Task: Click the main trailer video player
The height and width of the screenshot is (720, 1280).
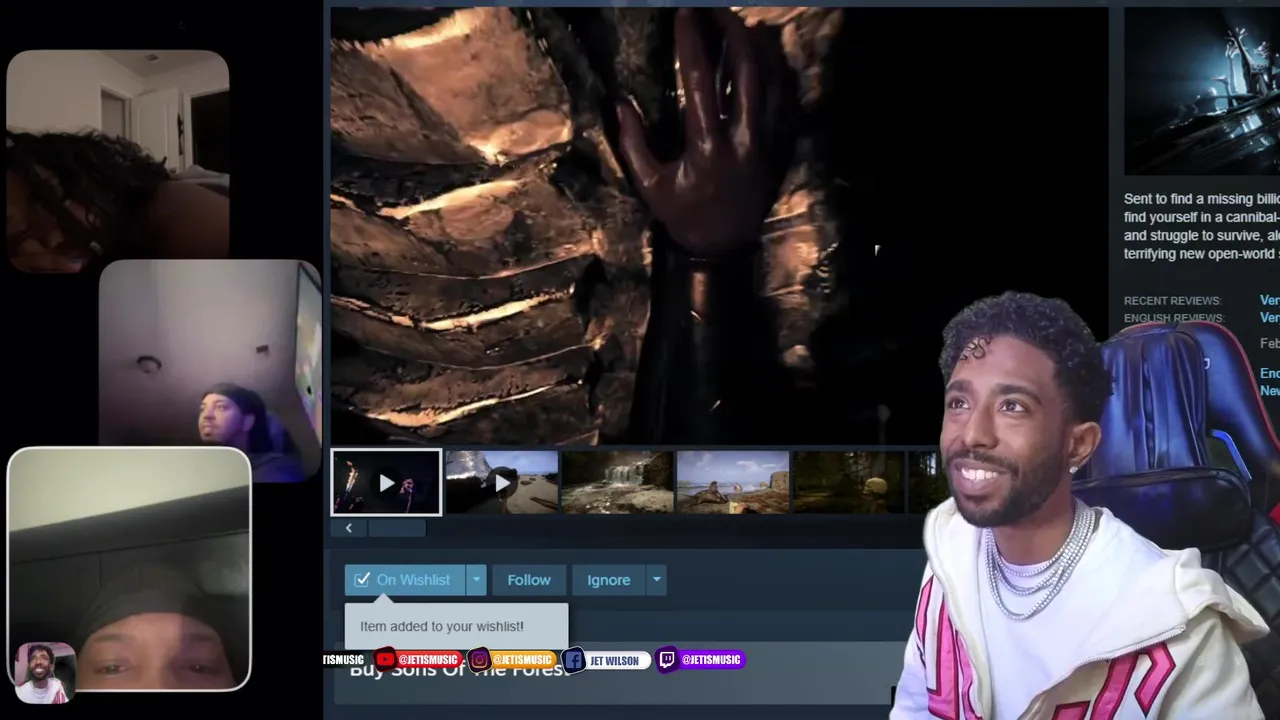Action: (719, 226)
